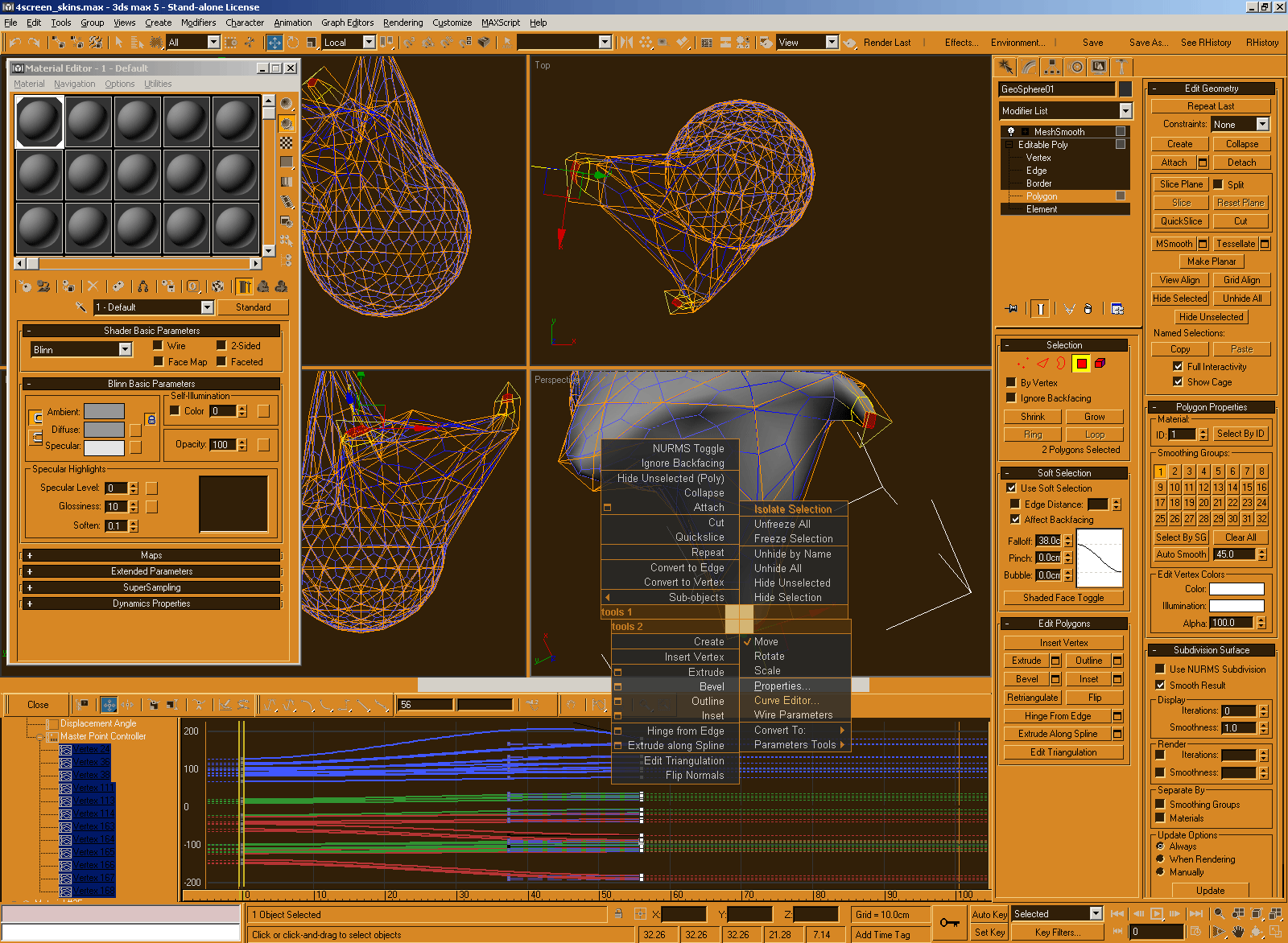The width and height of the screenshot is (1288, 943).
Task: Click the Pan hand viewport control
Action: pyautogui.click(x=1238, y=932)
